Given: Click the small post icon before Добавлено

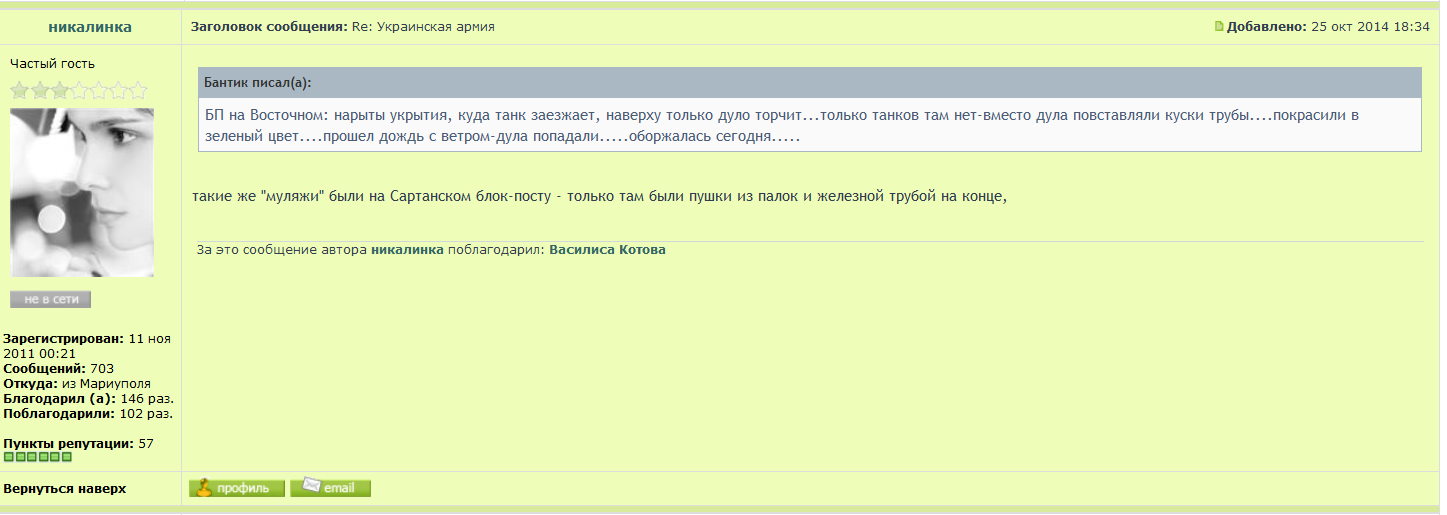Looking at the screenshot, I should pyautogui.click(x=1219, y=27).
